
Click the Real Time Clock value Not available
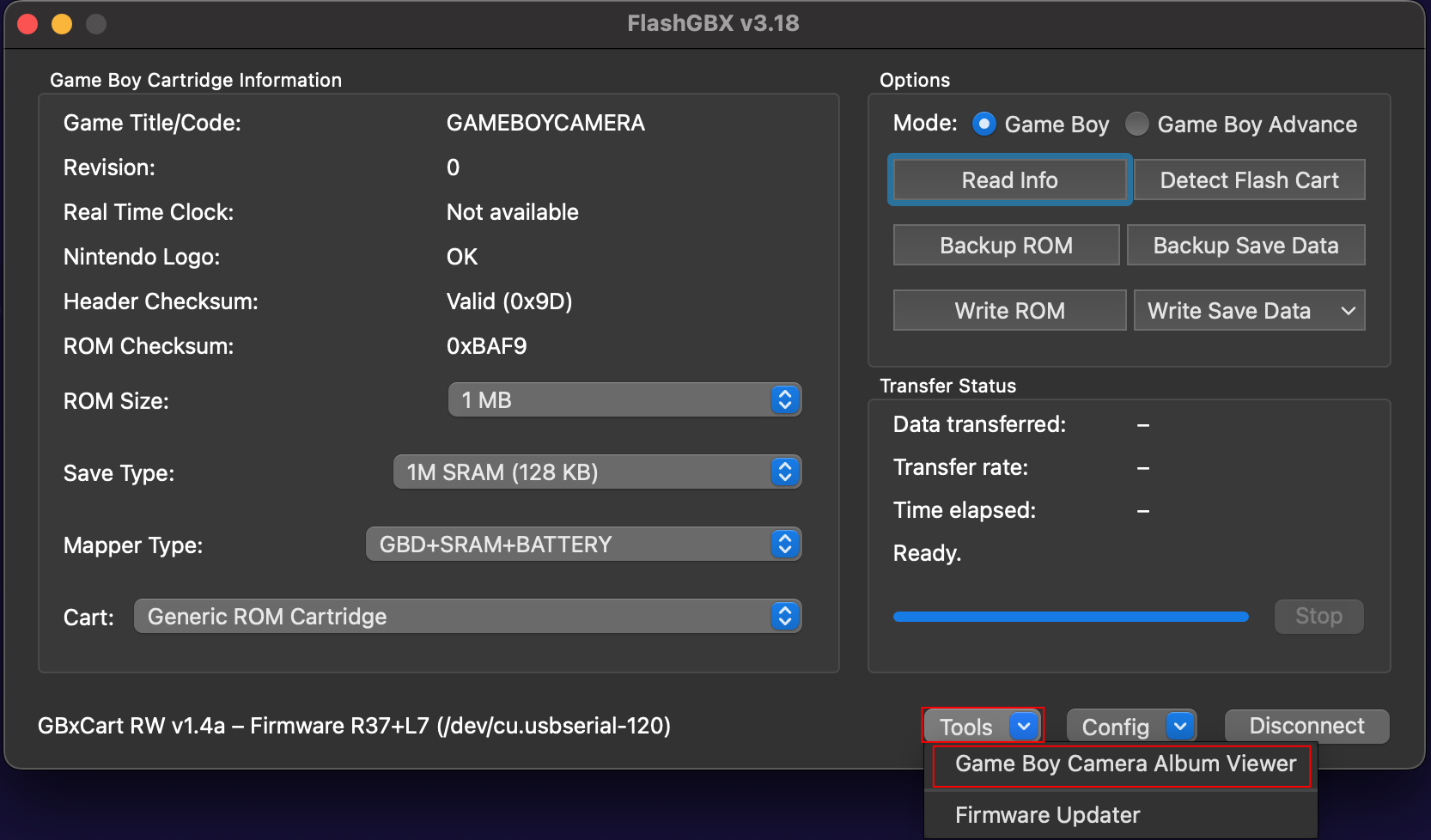click(x=513, y=212)
